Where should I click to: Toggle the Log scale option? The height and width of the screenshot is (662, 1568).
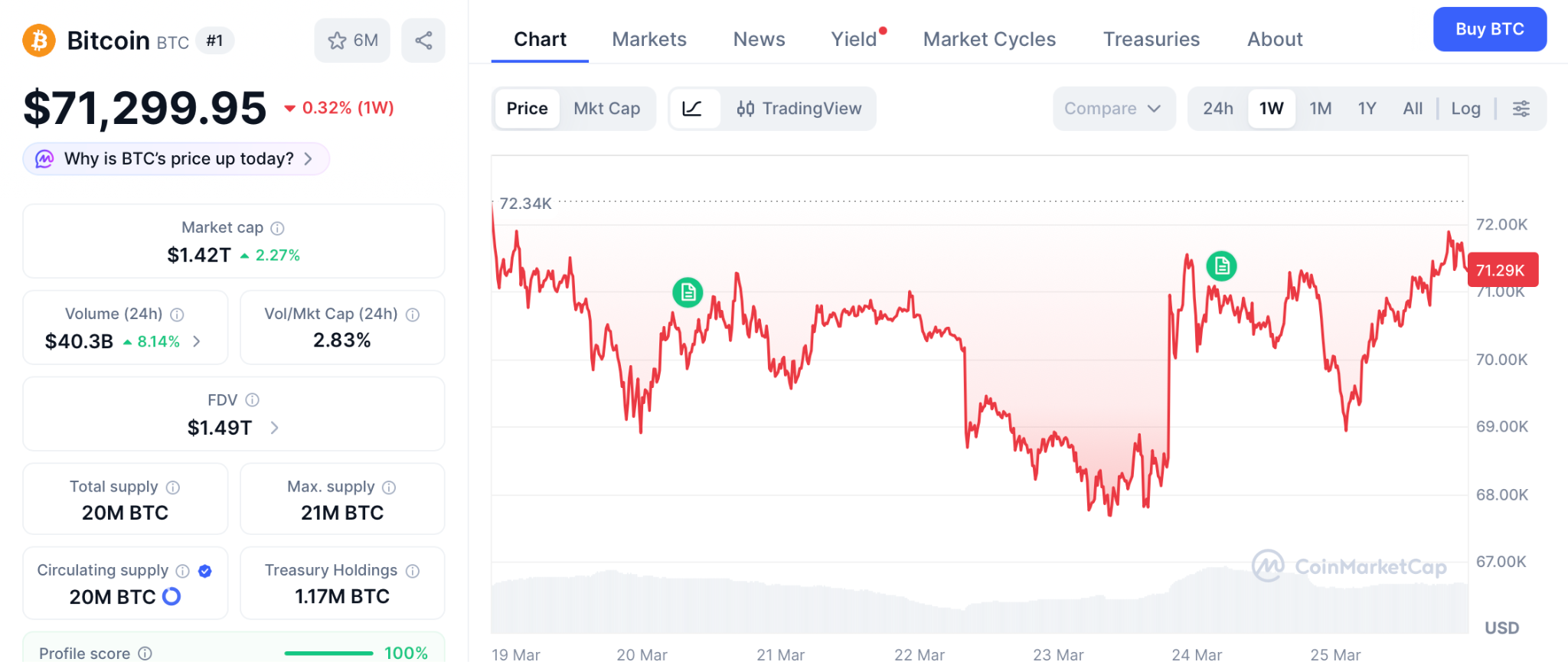click(x=1465, y=109)
